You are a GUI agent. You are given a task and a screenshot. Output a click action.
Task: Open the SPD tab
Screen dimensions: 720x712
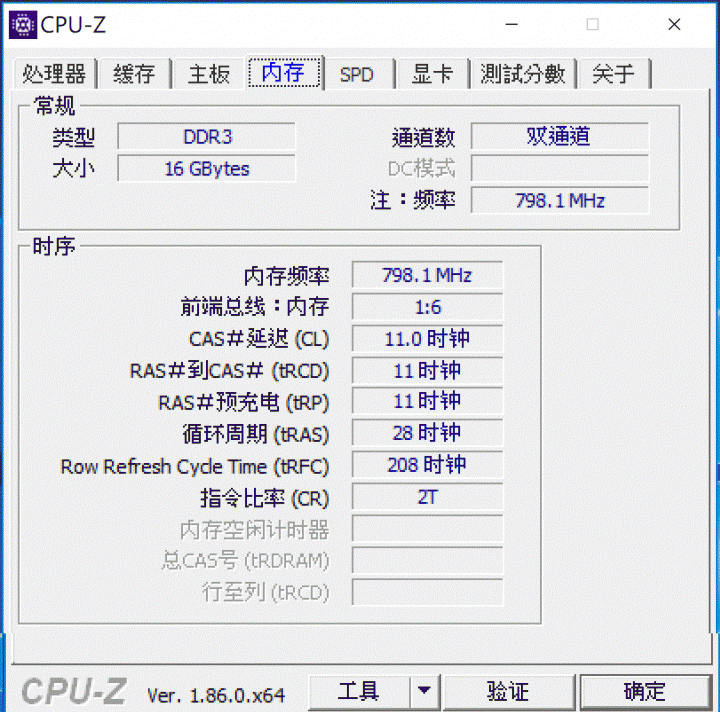[x=357, y=74]
